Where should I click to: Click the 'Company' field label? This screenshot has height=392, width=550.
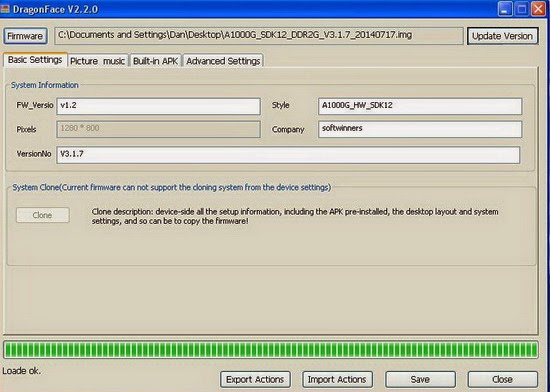[x=288, y=129]
